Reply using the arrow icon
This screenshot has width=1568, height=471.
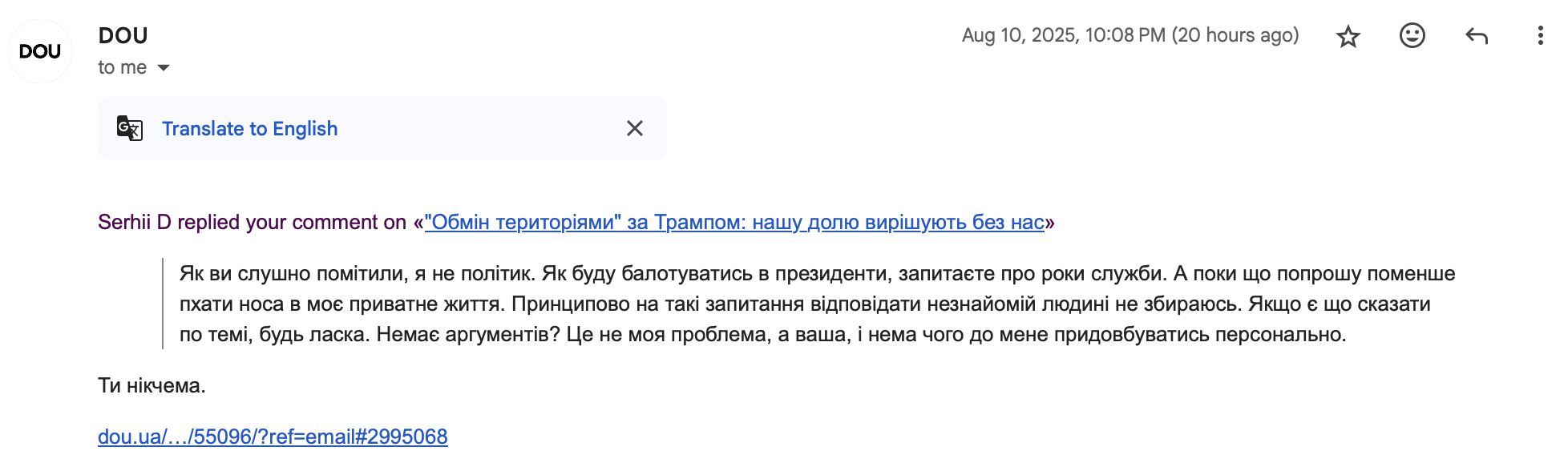pyautogui.click(x=1477, y=36)
